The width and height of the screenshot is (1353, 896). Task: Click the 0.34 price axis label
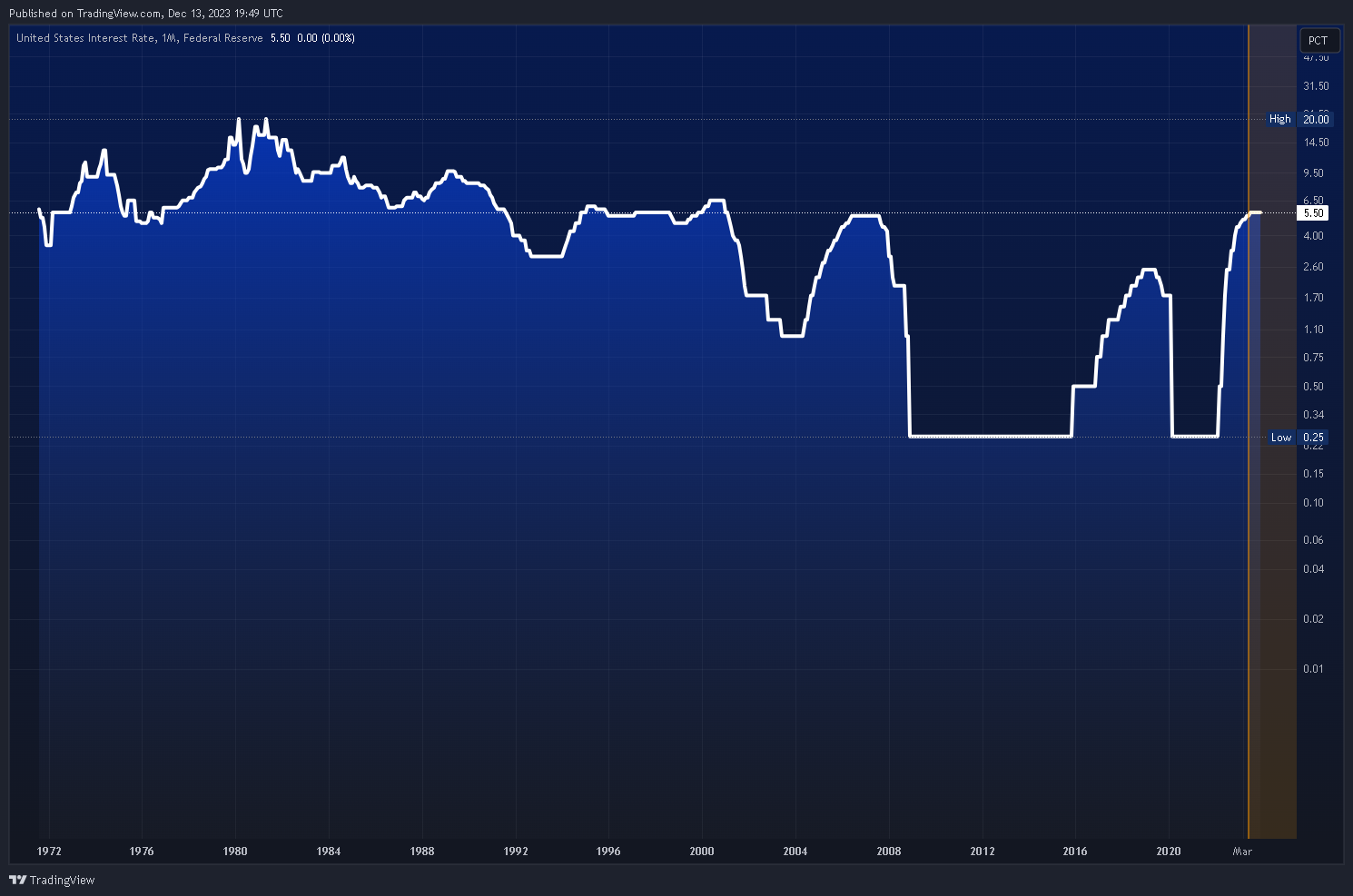(x=1313, y=415)
